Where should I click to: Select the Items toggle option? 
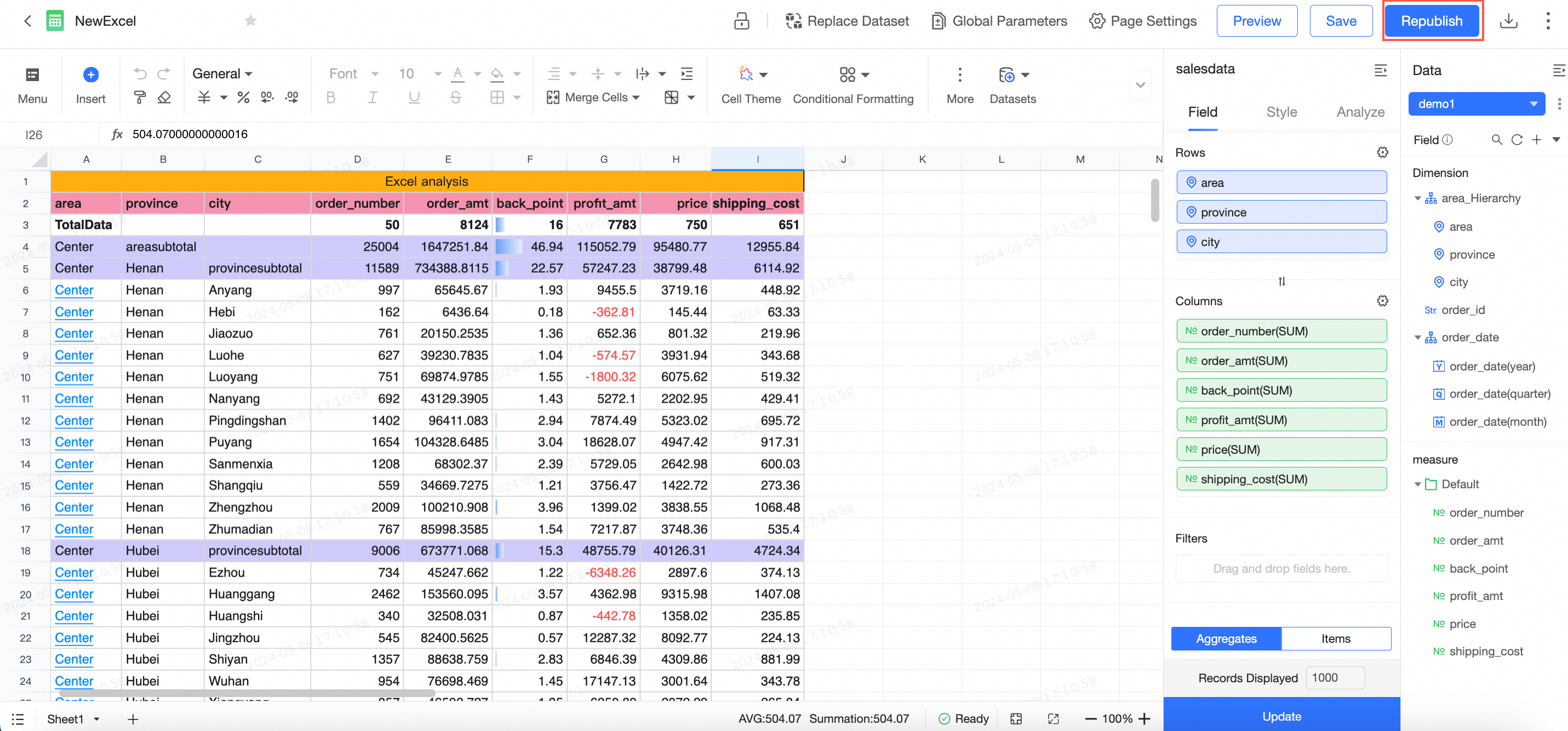[x=1336, y=638]
